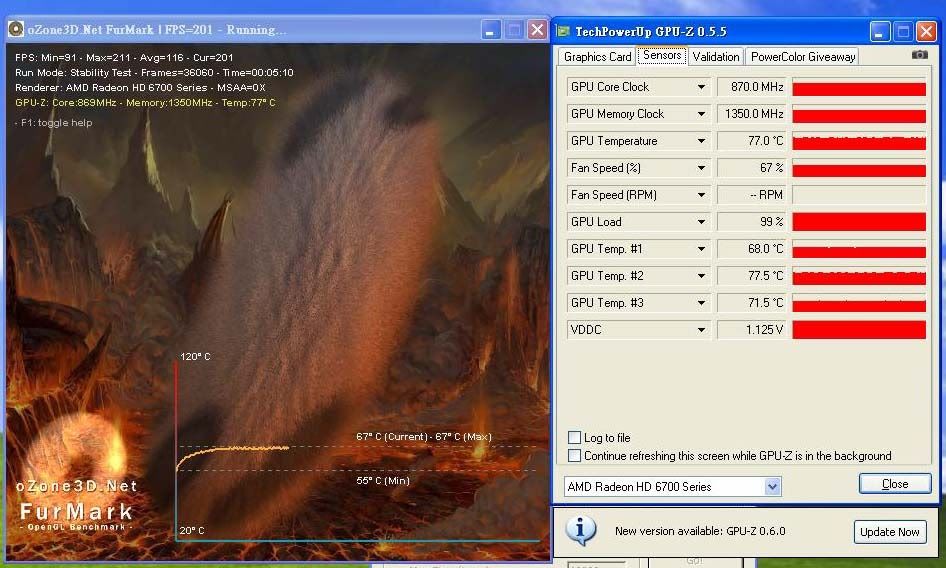Click the GPU-Z screenshot camera icon
The image size is (946, 568).
pyautogui.click(x=919, y=55)
